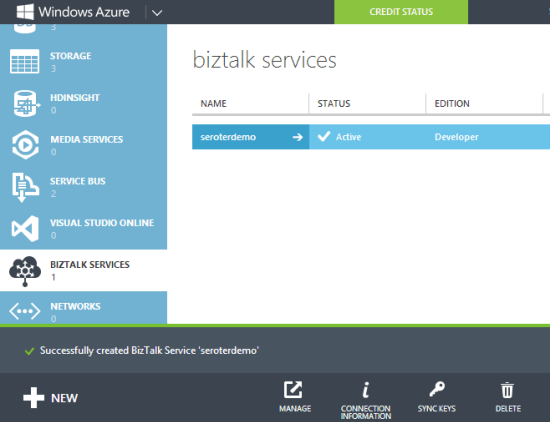Image resolution: width=550 pixels, height=422 pixels.
Task: Click the Storage count 3
Action: [x=53, y=68]
